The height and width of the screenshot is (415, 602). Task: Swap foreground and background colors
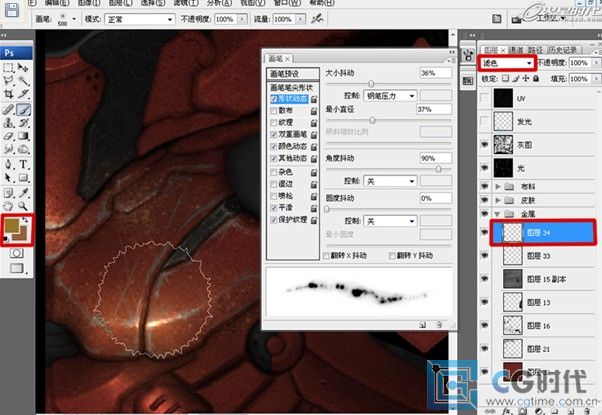coord(25,220)
